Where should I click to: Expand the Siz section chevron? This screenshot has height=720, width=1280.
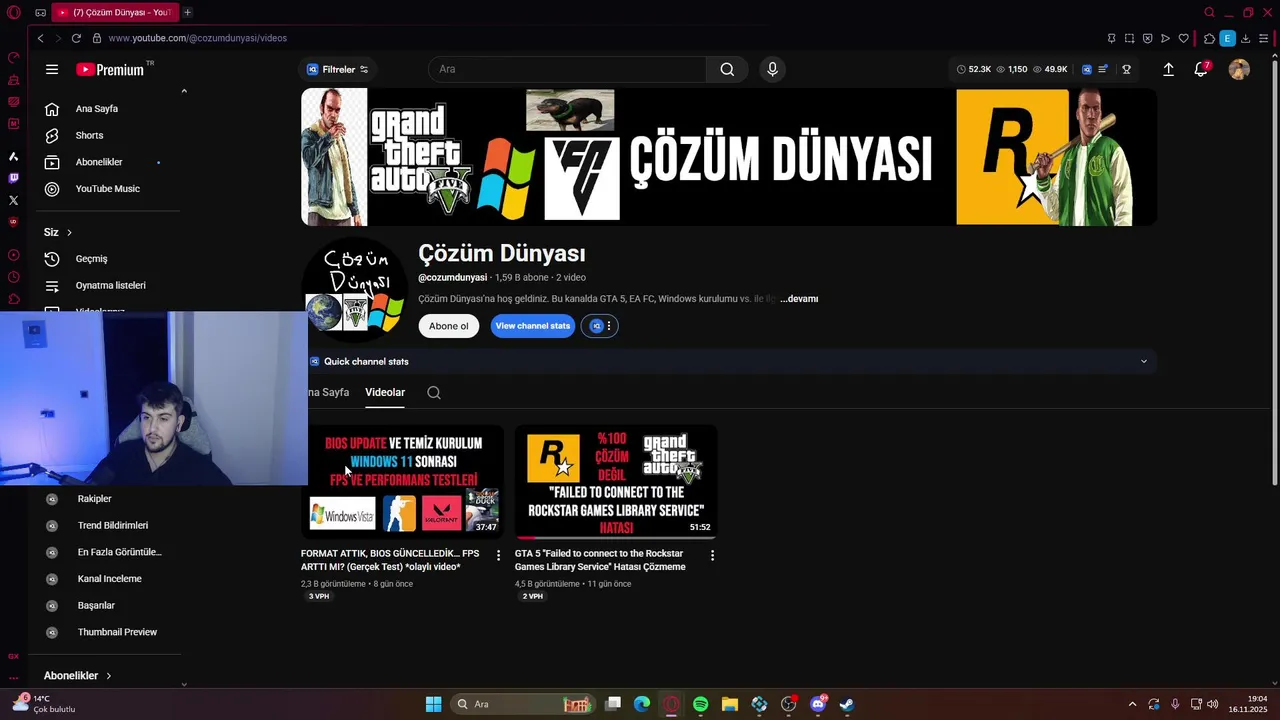pos(69,232)
